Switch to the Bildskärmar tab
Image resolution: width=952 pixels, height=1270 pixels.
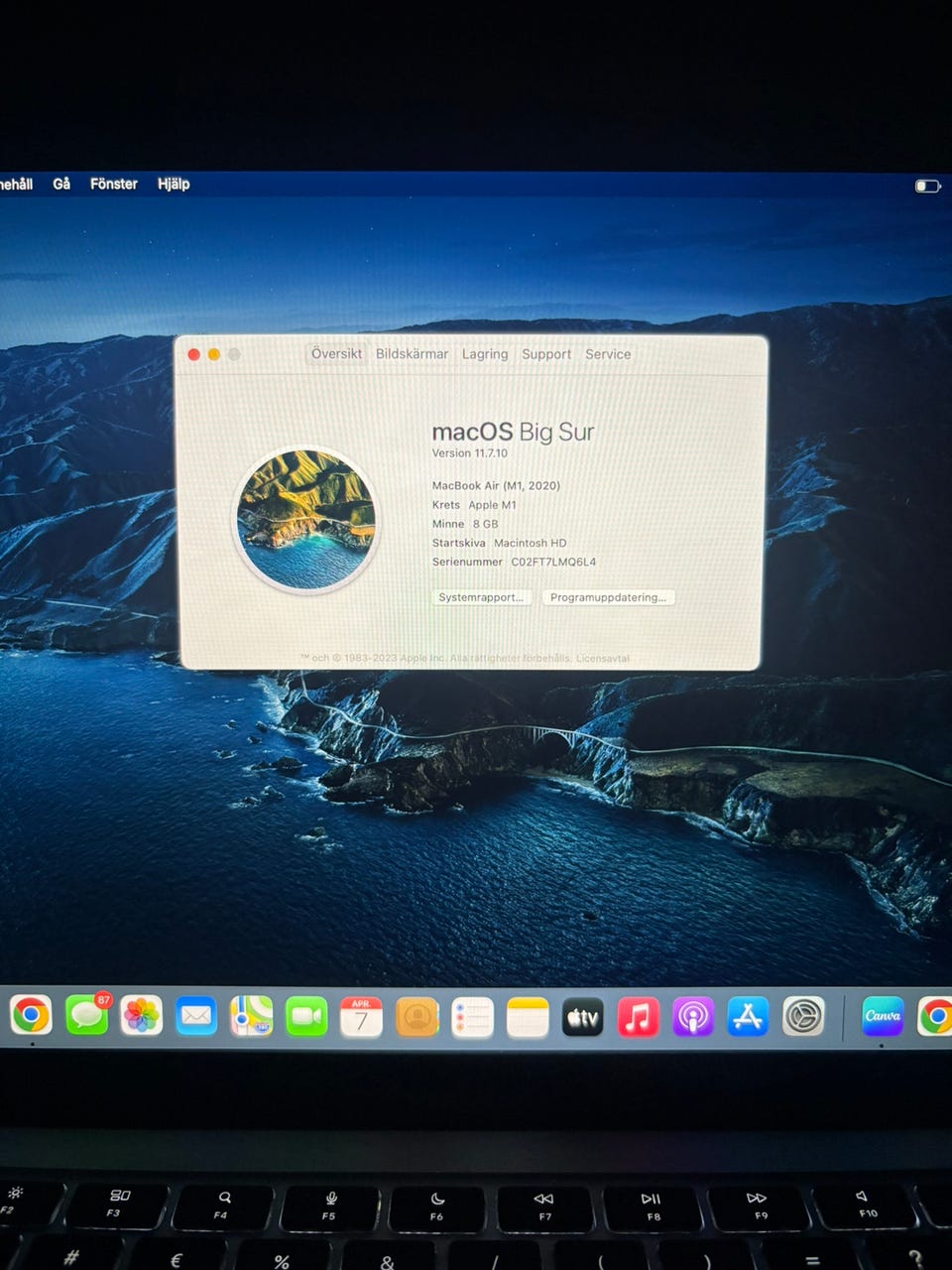click(x=412, y=354)
